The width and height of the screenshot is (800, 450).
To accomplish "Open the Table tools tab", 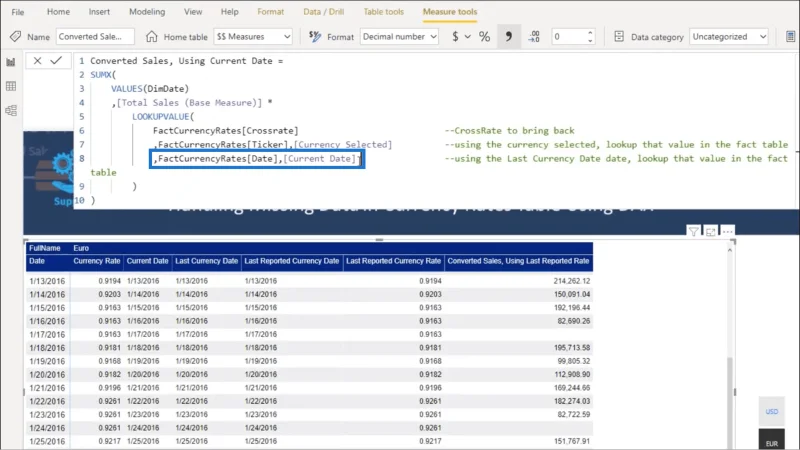I will [x=384, y=12].
